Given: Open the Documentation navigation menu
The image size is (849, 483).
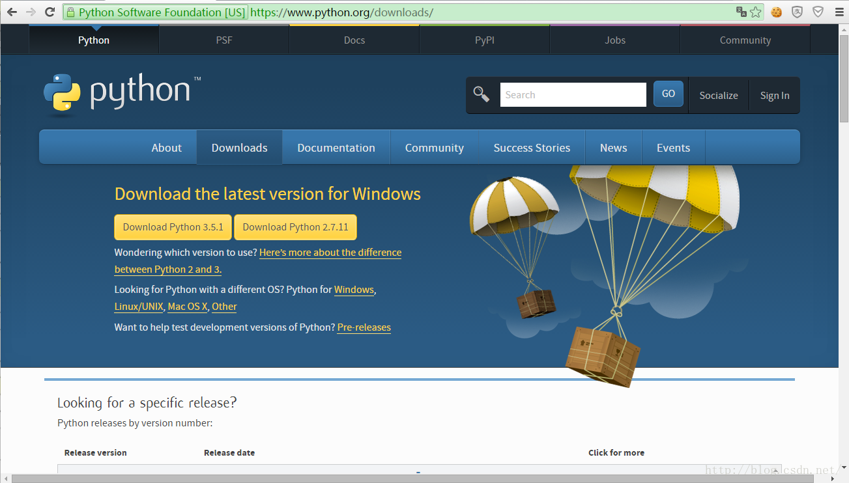Looking at the screenshot, I should point(336,148).
